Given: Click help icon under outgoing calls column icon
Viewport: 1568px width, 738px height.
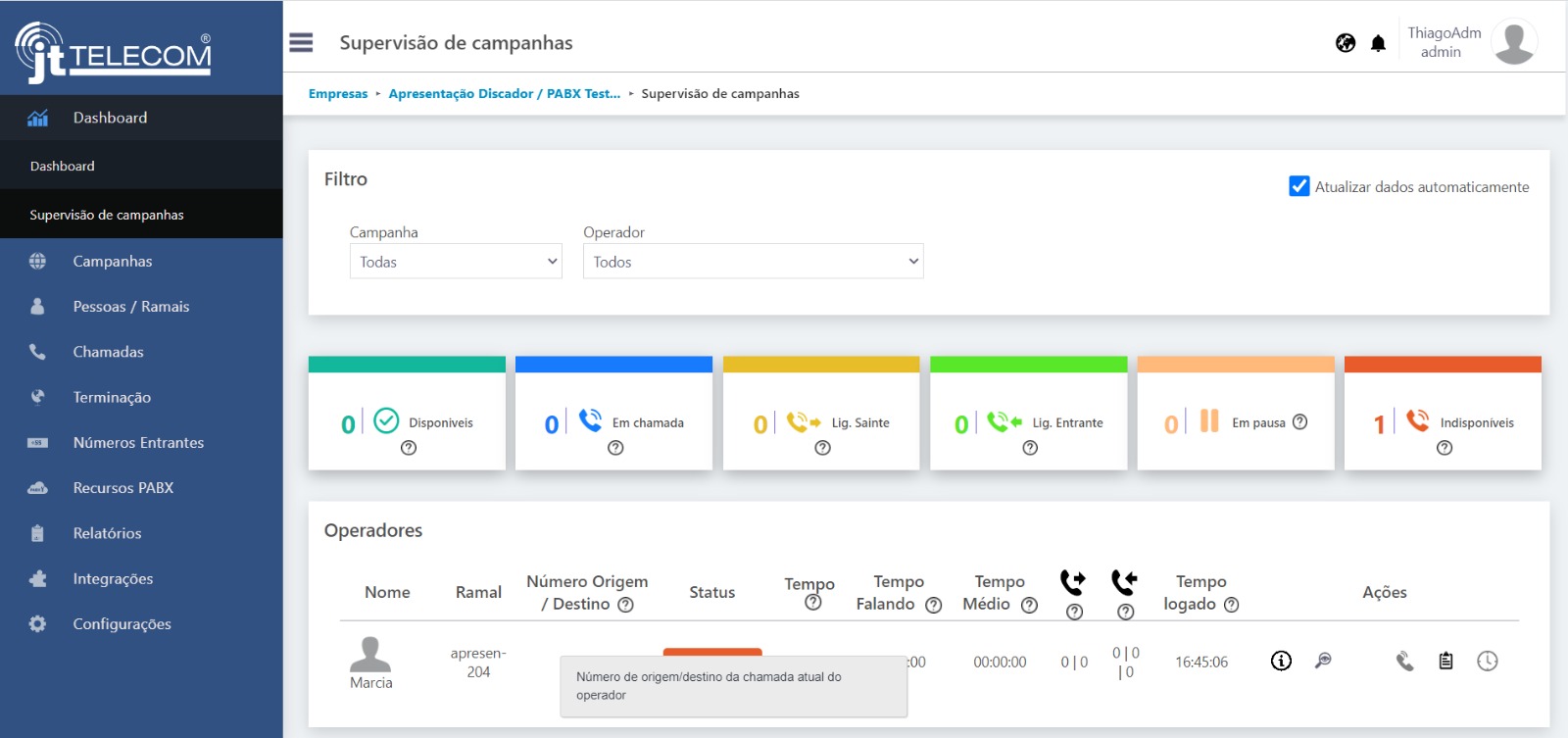Looking at the screenshot, I should point(1074,612).
